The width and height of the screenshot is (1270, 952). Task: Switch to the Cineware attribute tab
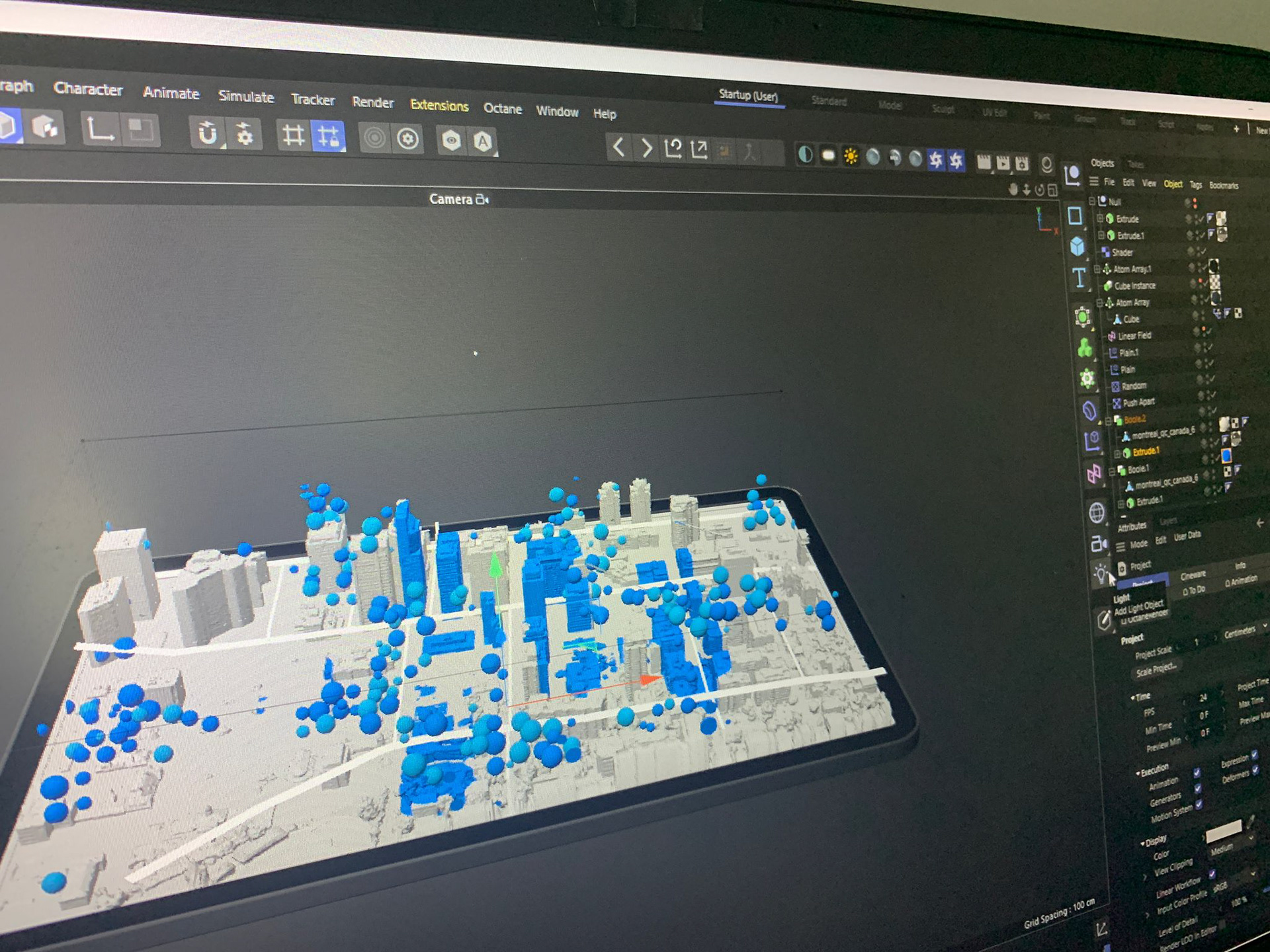tap(1193, 575)
